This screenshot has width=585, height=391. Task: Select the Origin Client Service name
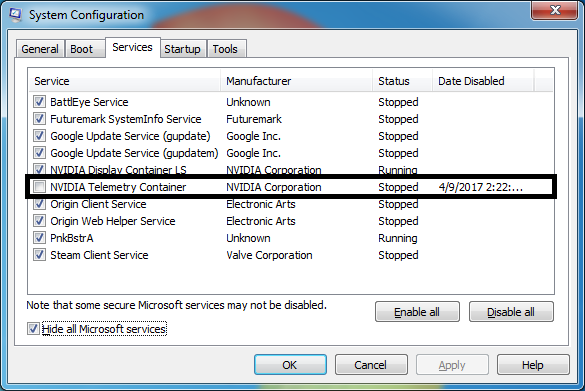[x=98, y=204]
